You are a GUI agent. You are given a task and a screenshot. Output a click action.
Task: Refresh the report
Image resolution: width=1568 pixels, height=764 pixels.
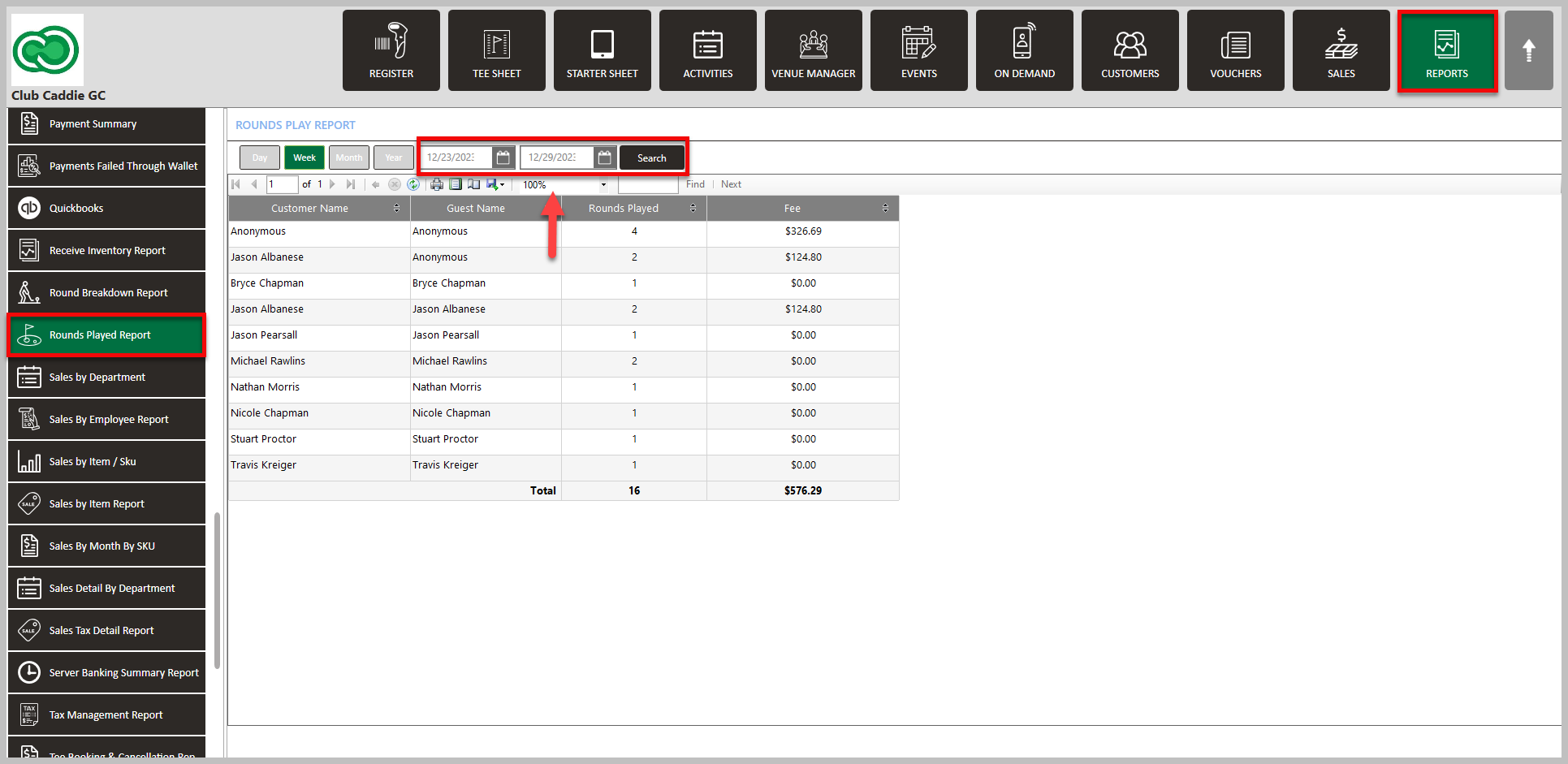[413, 184]
